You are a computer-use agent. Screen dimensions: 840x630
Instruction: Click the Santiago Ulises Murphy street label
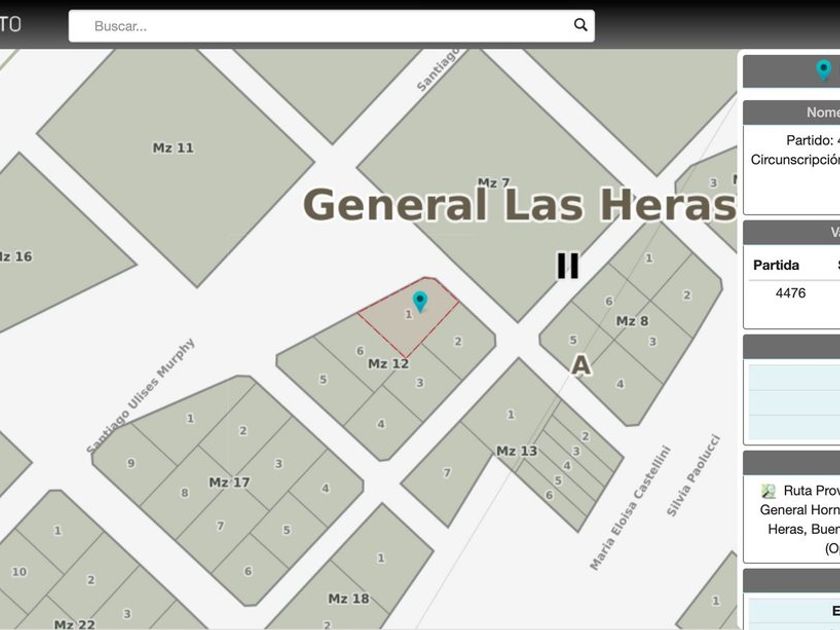[141, 396]
